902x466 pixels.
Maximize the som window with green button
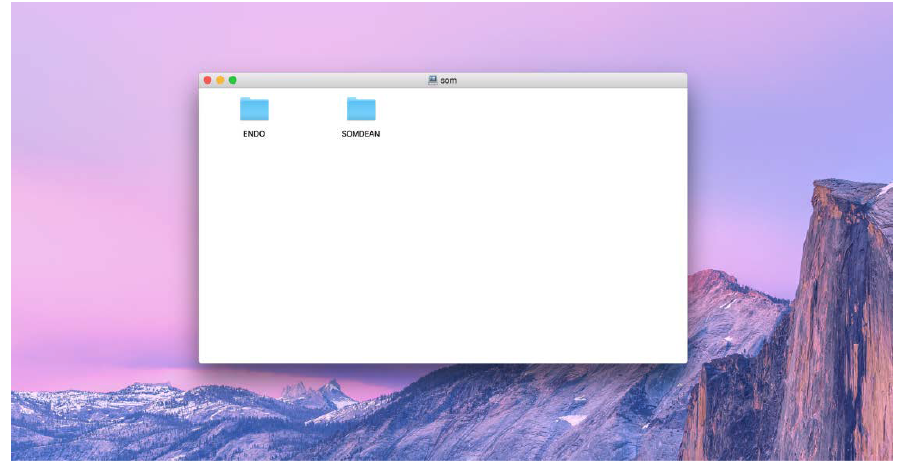[232, 80]
